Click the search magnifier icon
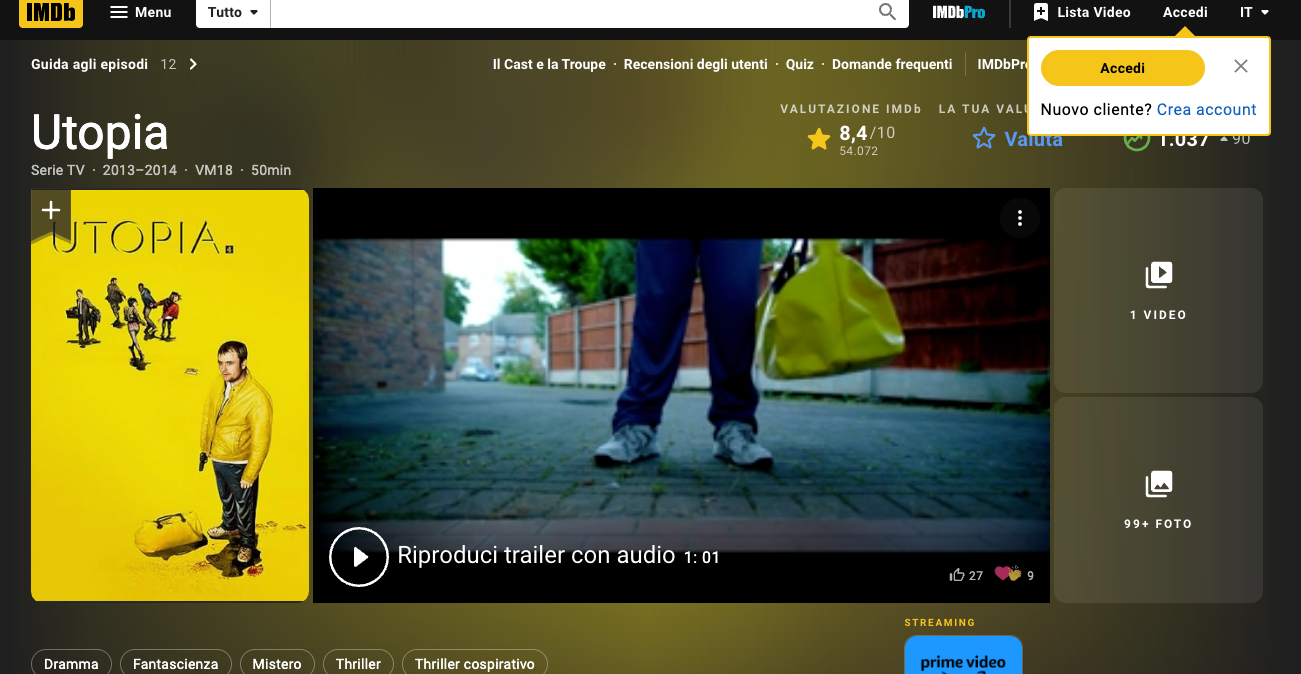The height and width of the screenshot is (674, 1301). tap(887, 13)
